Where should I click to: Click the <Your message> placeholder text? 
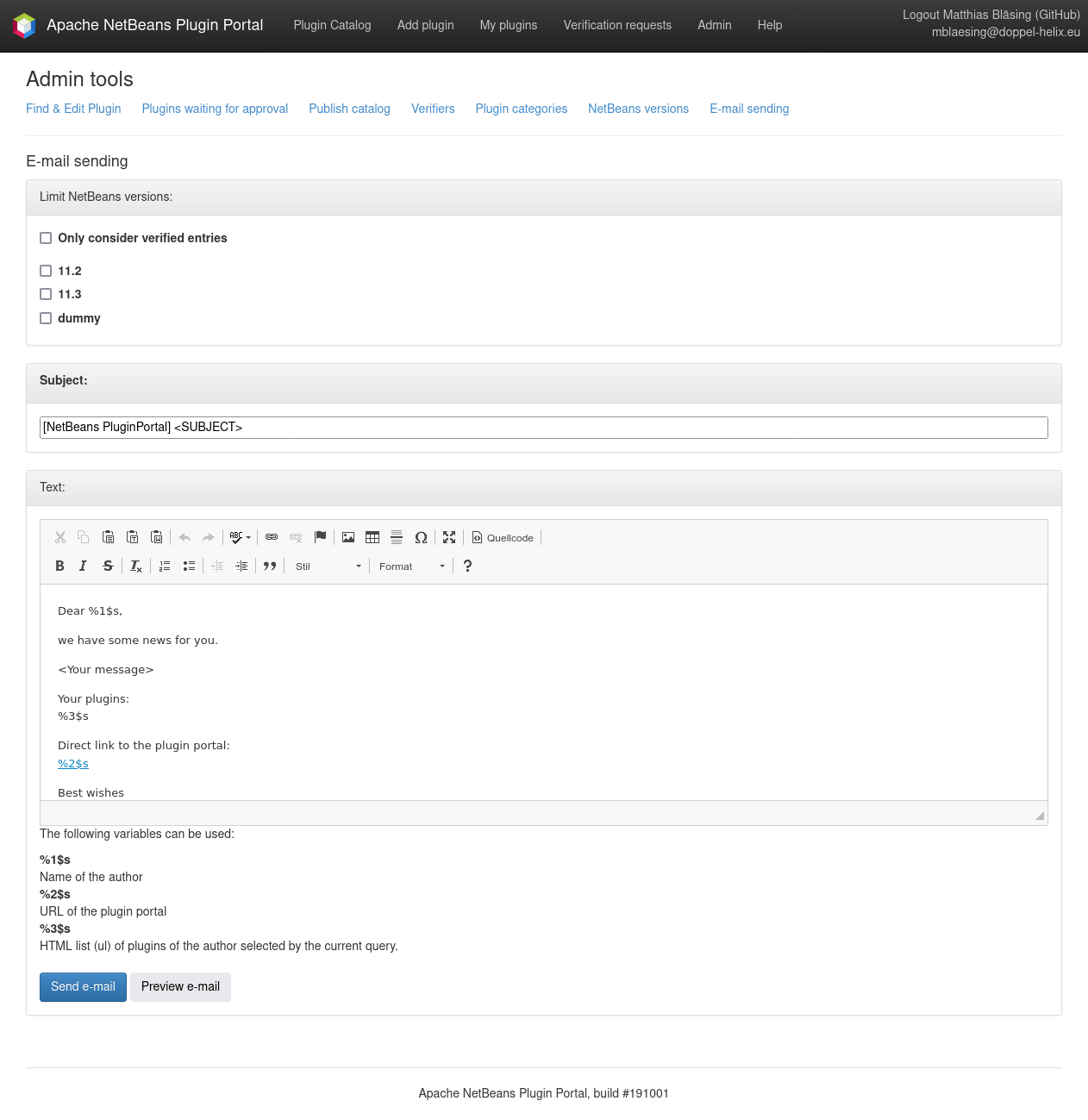coord(106,669)
